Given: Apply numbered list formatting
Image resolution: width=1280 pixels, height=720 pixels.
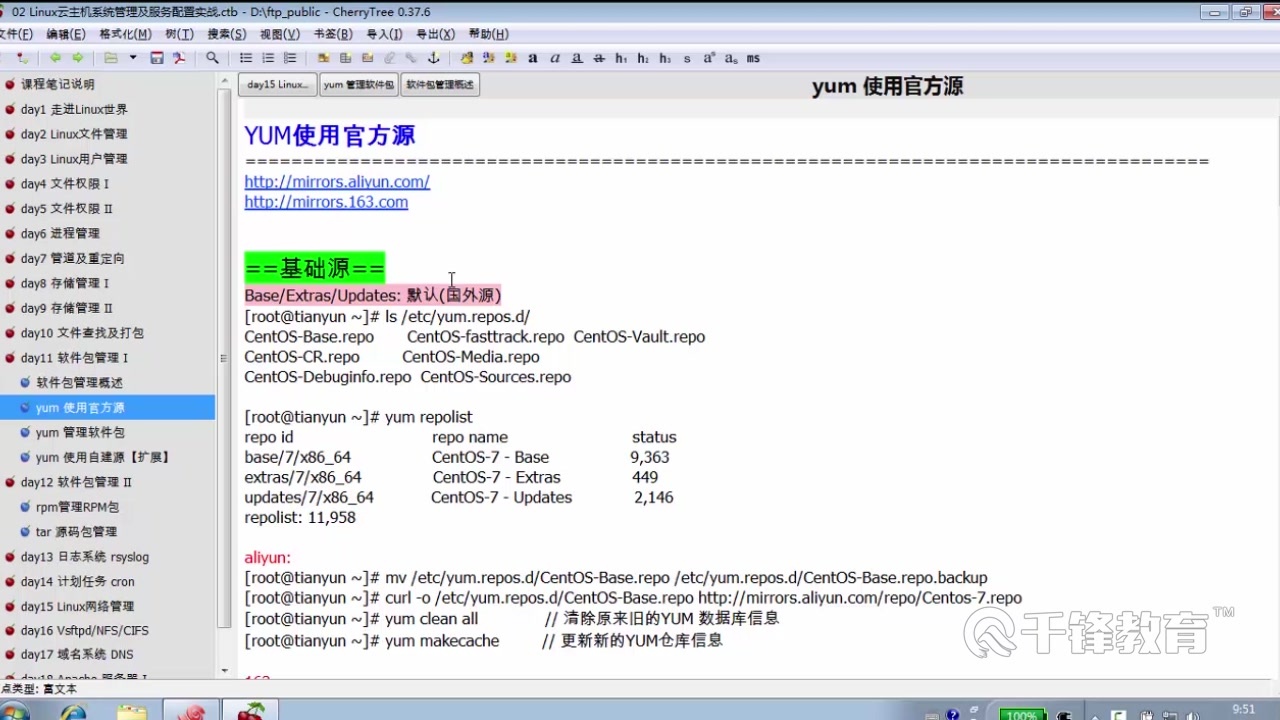Looking at the screenshot, I should coord(268,58).
